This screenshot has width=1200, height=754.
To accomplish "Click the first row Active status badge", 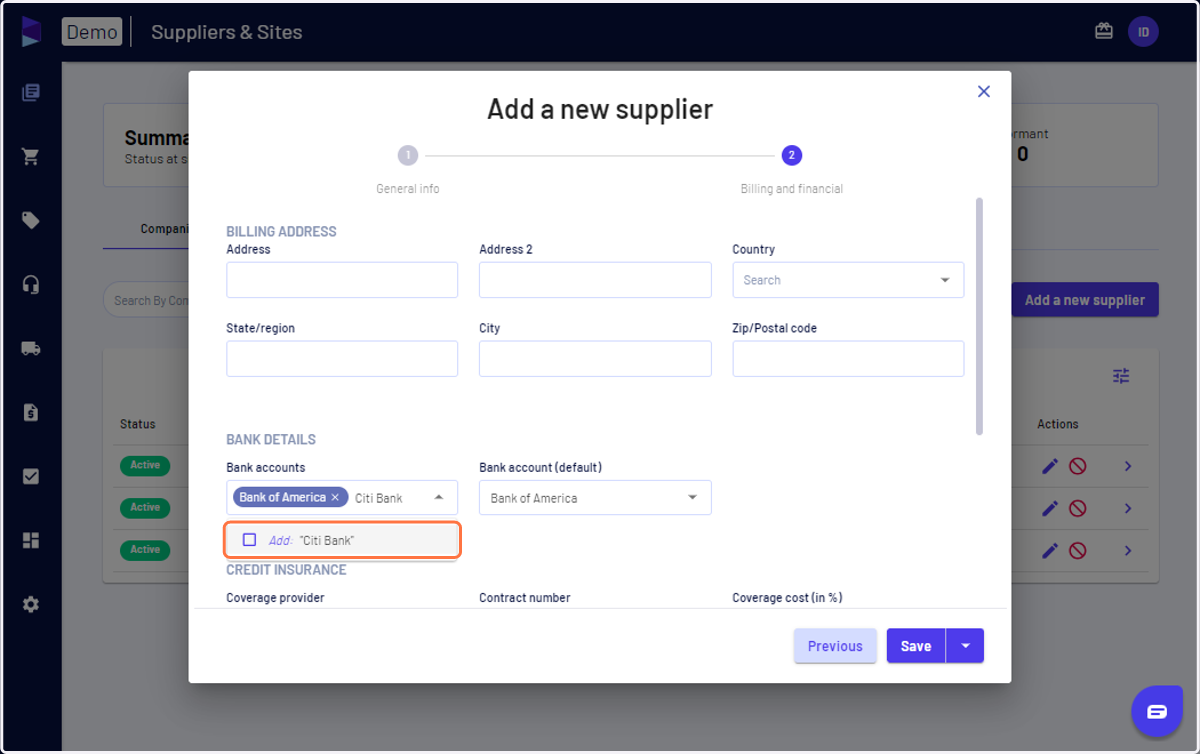I will pos(145,465).
